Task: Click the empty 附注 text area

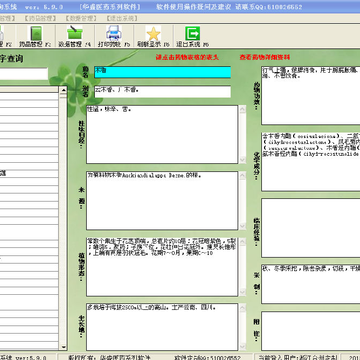Action: coord(311,331)
